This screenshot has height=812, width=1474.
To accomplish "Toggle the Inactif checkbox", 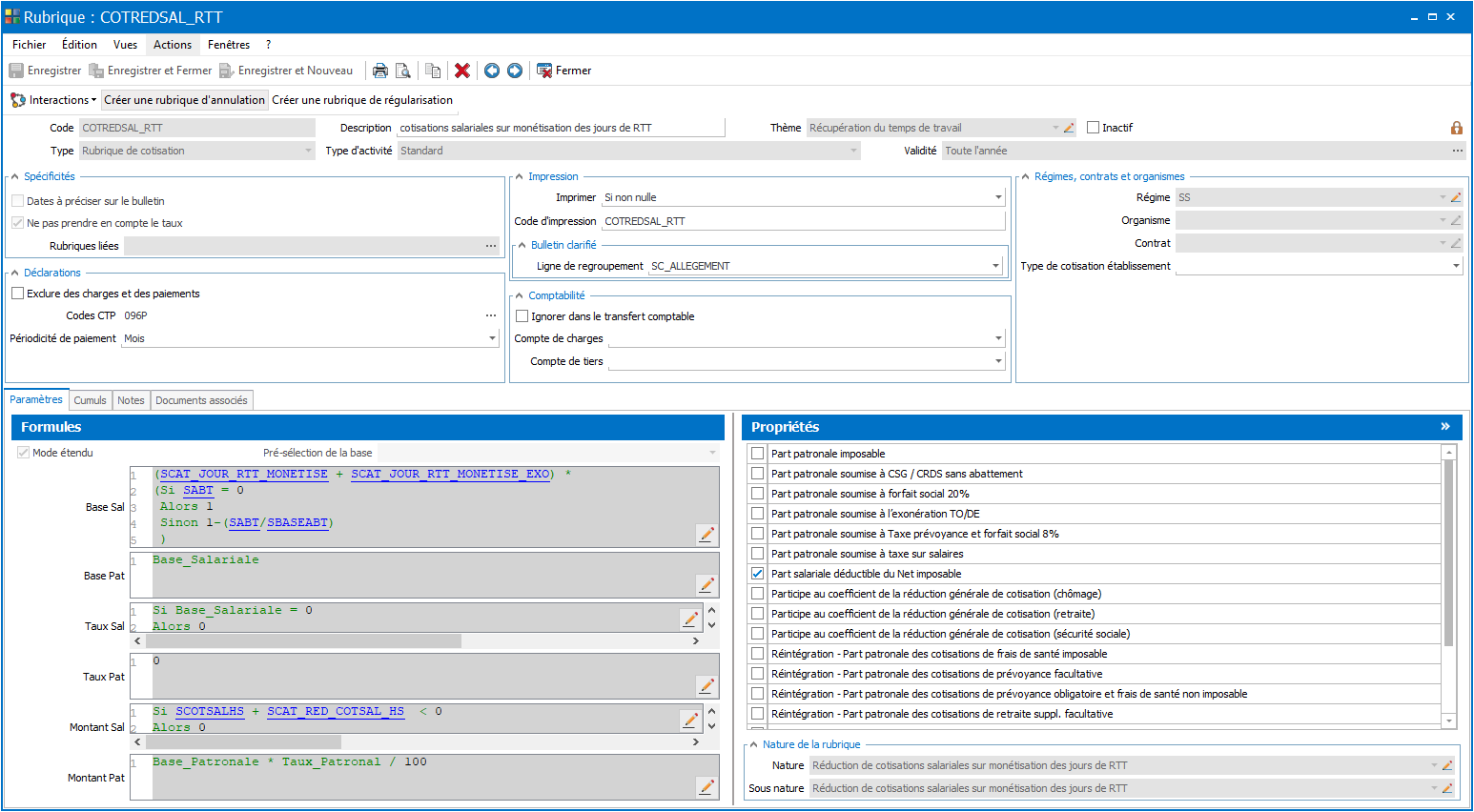I will point(1094,128).
